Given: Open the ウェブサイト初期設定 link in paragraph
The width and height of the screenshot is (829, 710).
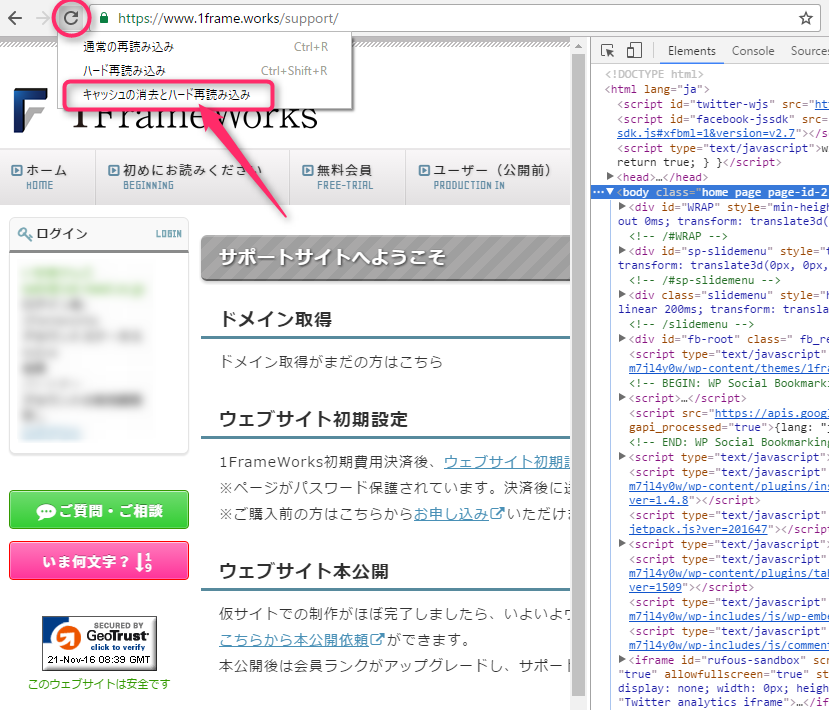Looking at the screenshot, I should tap(506, 462).
